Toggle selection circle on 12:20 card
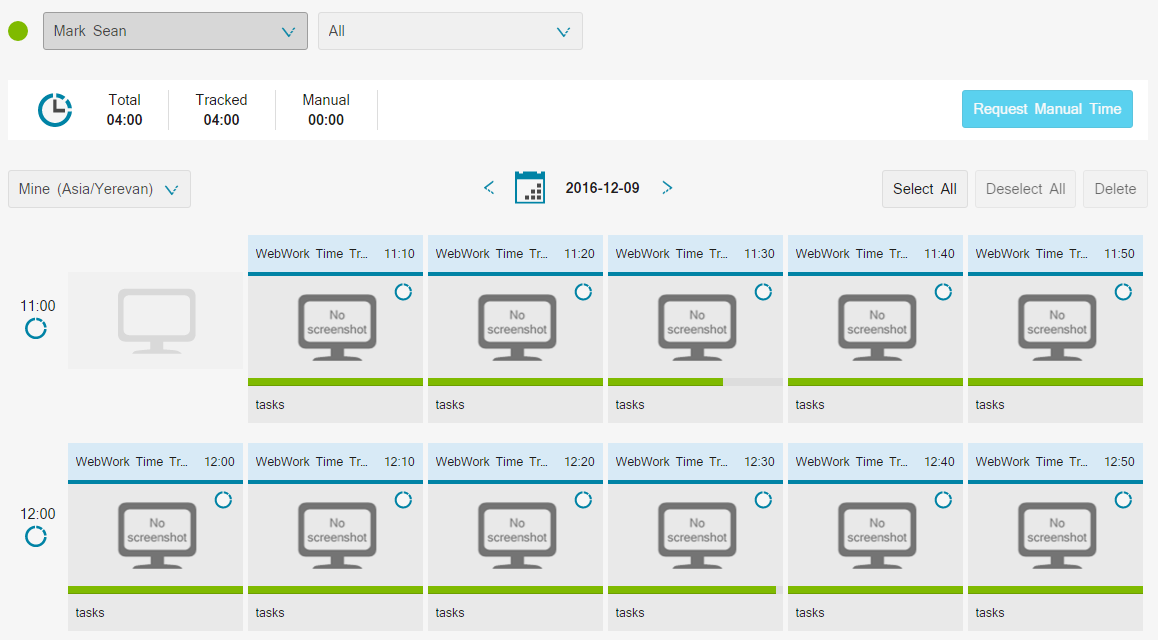Image resolution: width=1158 pixels, height=640 pixels. click(583, 500)
